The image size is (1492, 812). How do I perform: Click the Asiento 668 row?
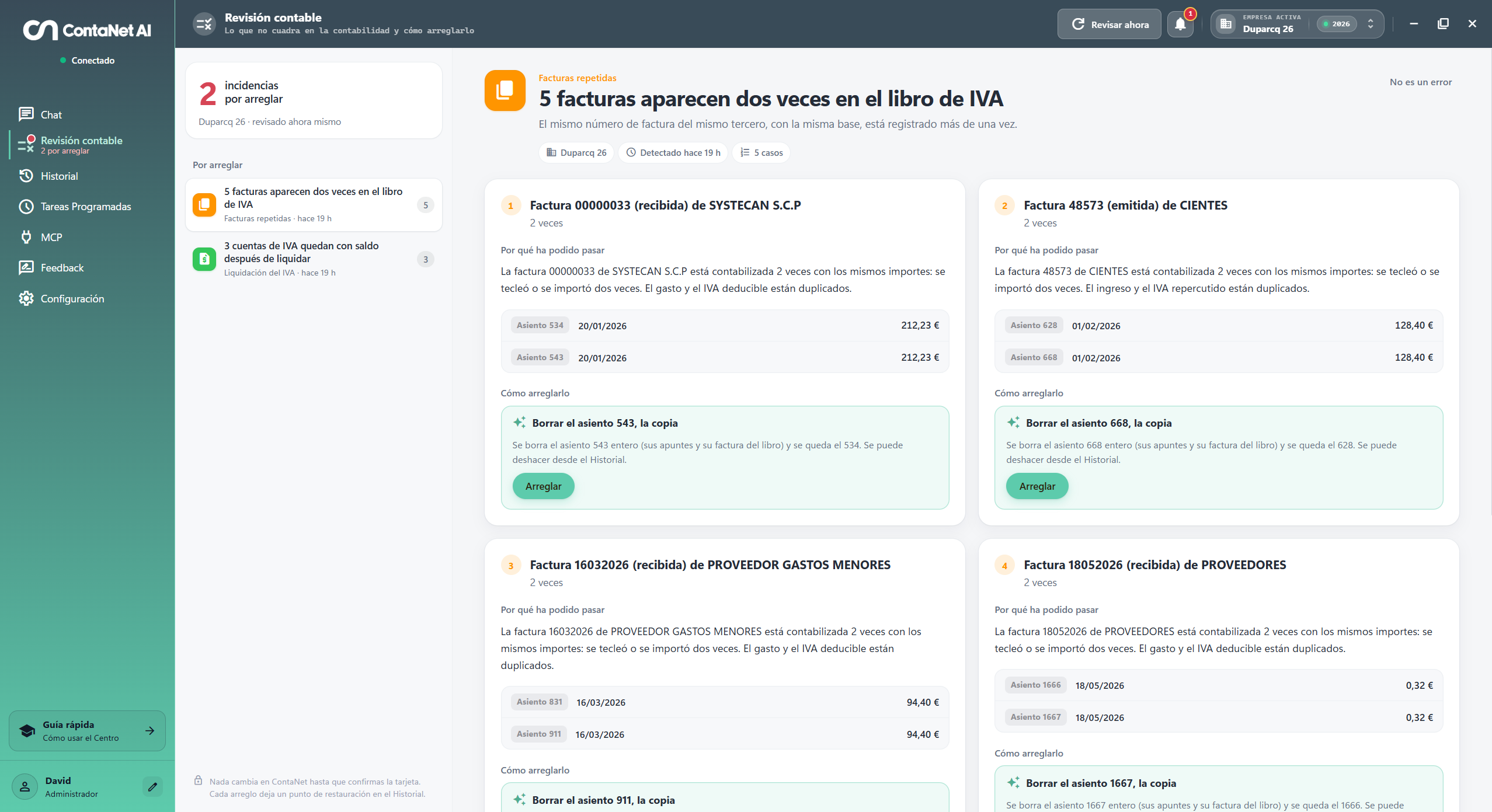1219,357
